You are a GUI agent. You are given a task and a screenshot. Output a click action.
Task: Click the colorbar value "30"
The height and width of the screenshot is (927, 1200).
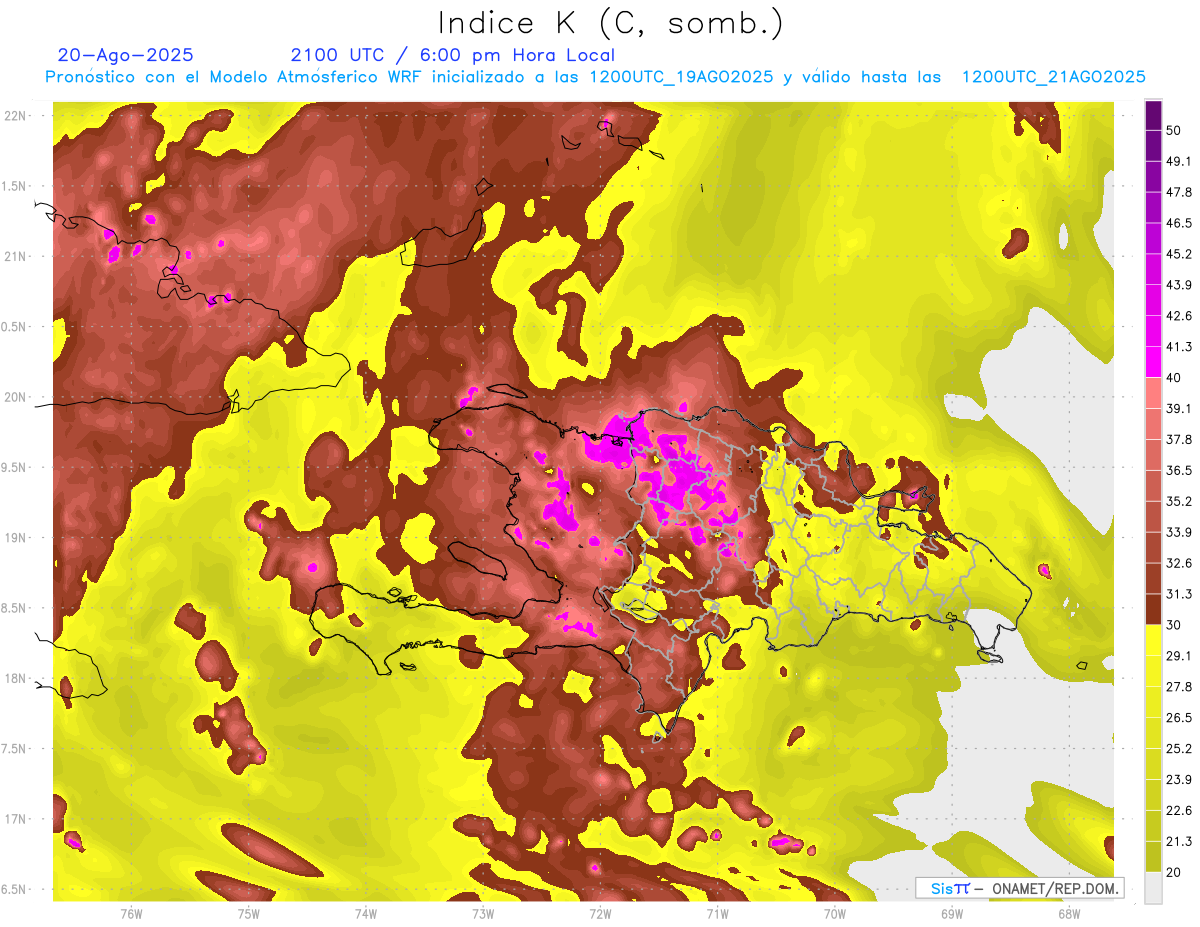click(x=1173, y=624)
